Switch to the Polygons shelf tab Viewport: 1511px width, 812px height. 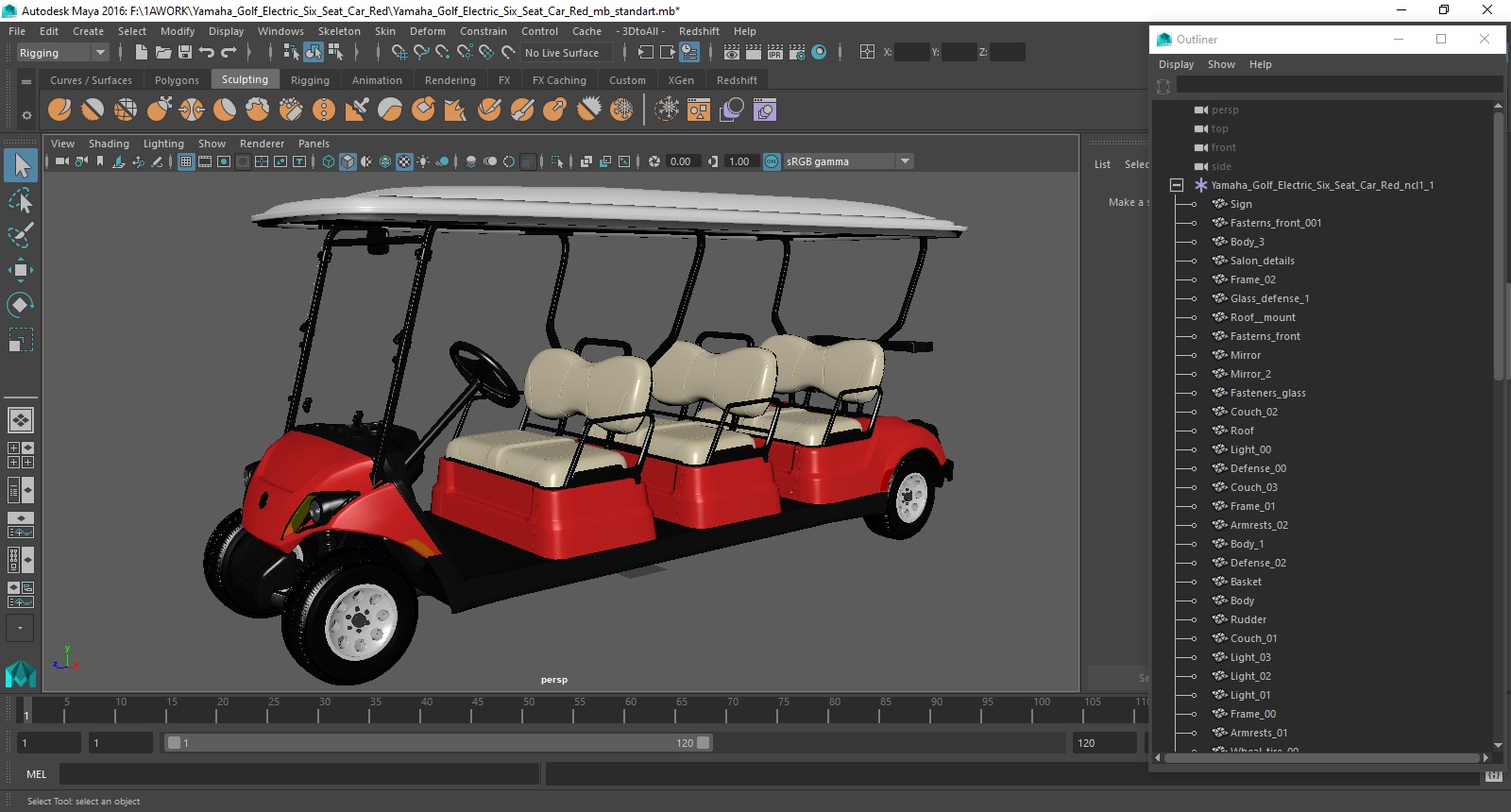(177, 80)
